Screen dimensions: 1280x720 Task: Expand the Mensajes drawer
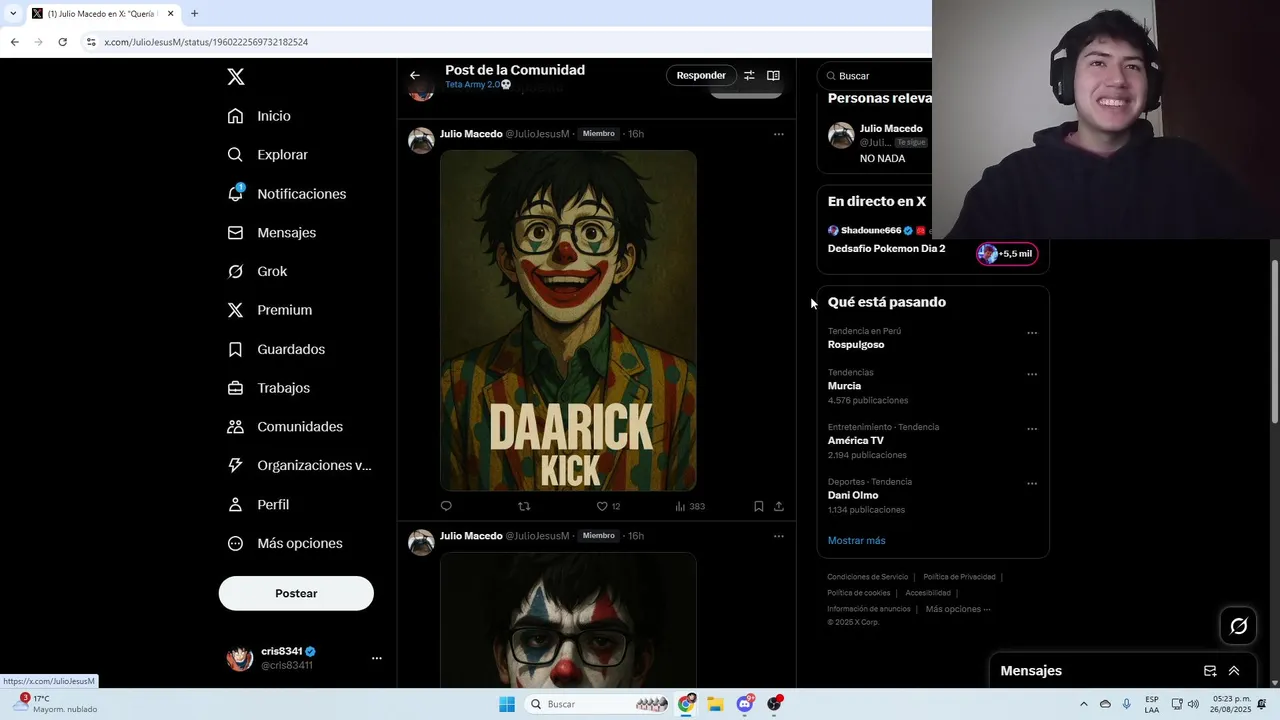click(1234, 671)
